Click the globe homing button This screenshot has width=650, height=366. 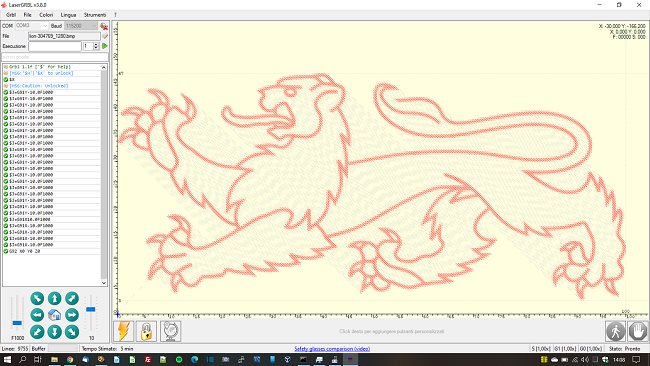[x=170, y=331]
